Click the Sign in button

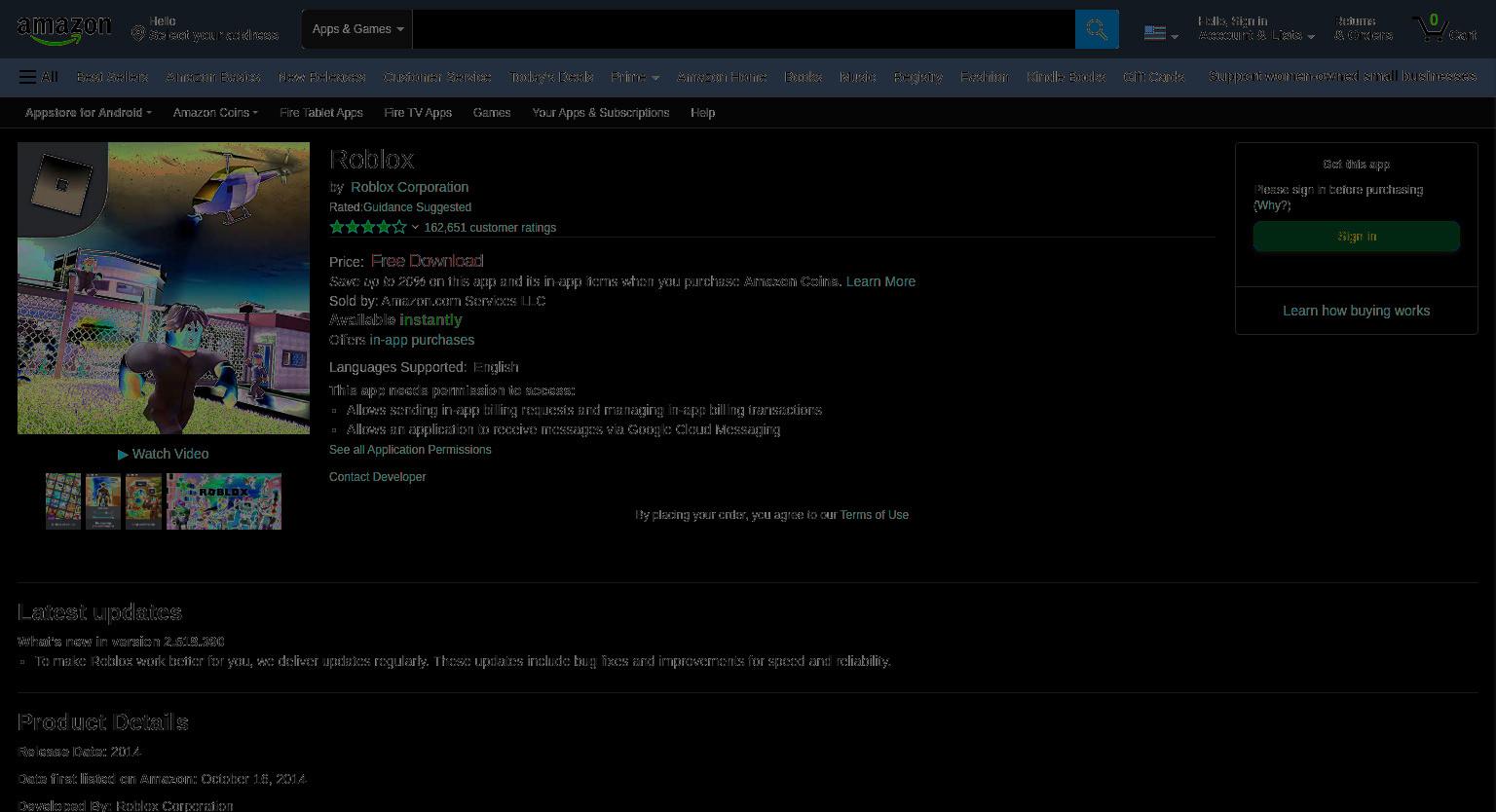point(1357,237)
